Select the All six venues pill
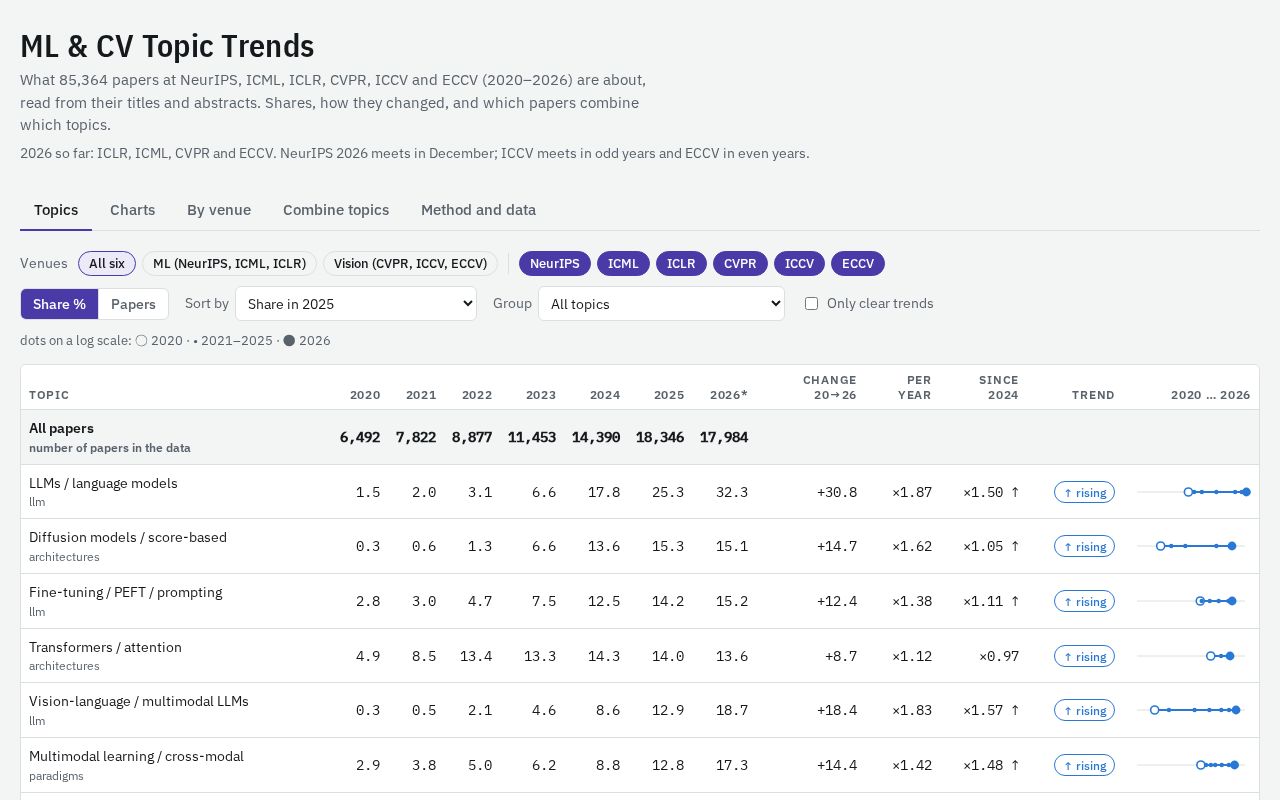 [x=107, y=264]
